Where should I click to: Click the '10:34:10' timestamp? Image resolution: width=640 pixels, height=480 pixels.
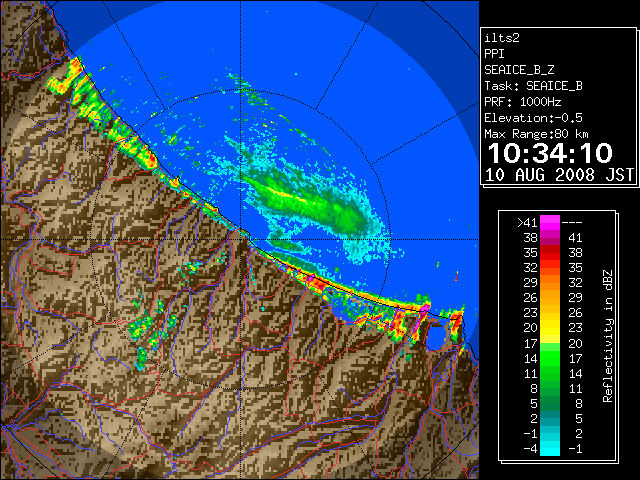(550, 153)
